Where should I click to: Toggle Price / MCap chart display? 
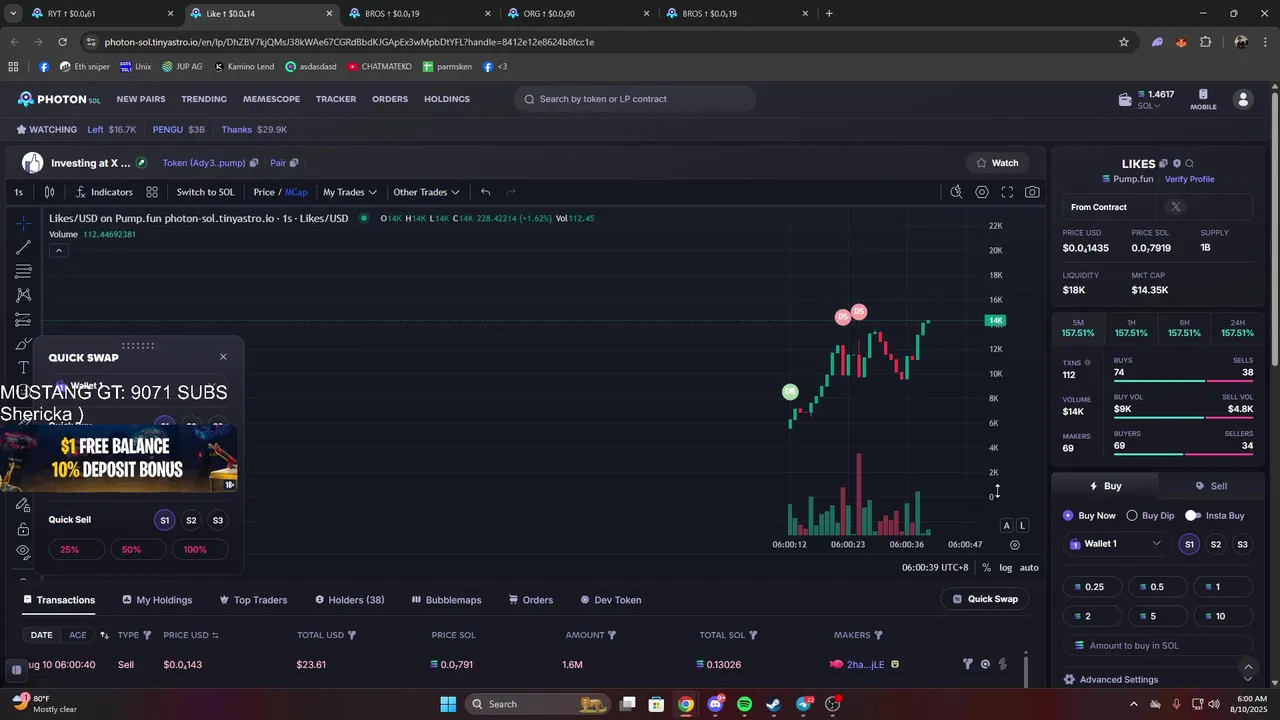coord(280,192)
